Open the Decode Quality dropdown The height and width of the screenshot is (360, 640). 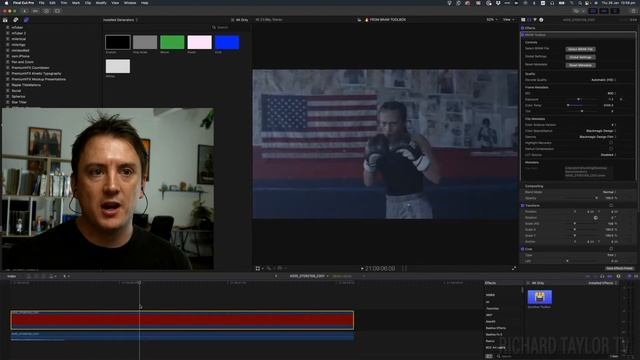pos(604,80)
